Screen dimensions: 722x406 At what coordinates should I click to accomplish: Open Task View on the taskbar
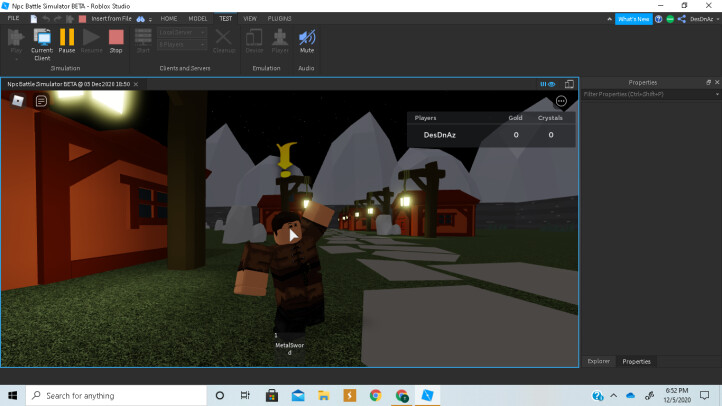tap(245, 395)
